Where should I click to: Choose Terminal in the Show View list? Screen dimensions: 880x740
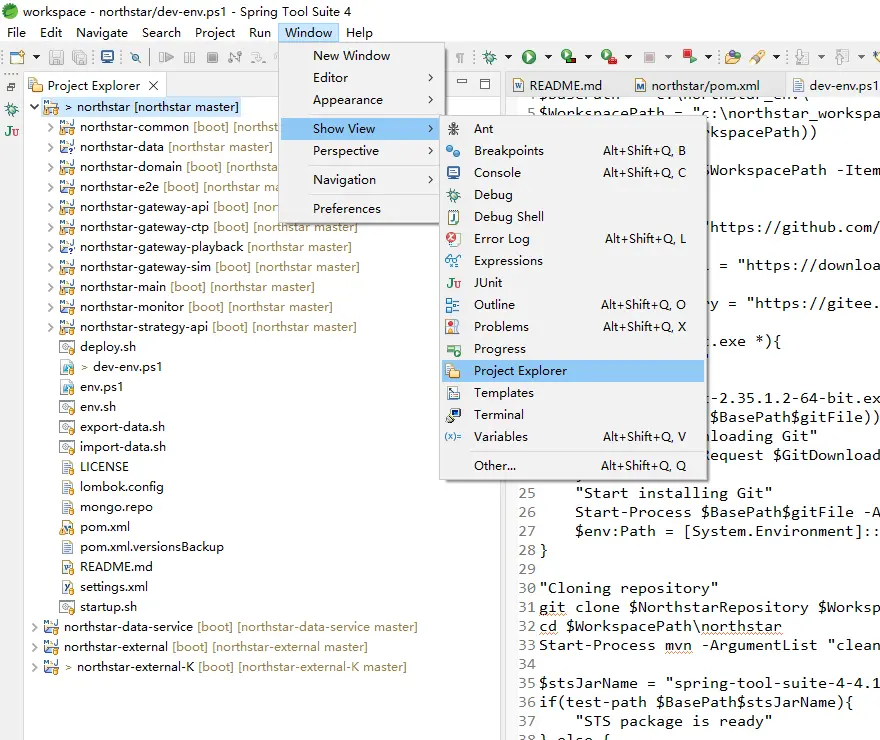[x=498, y=415]
